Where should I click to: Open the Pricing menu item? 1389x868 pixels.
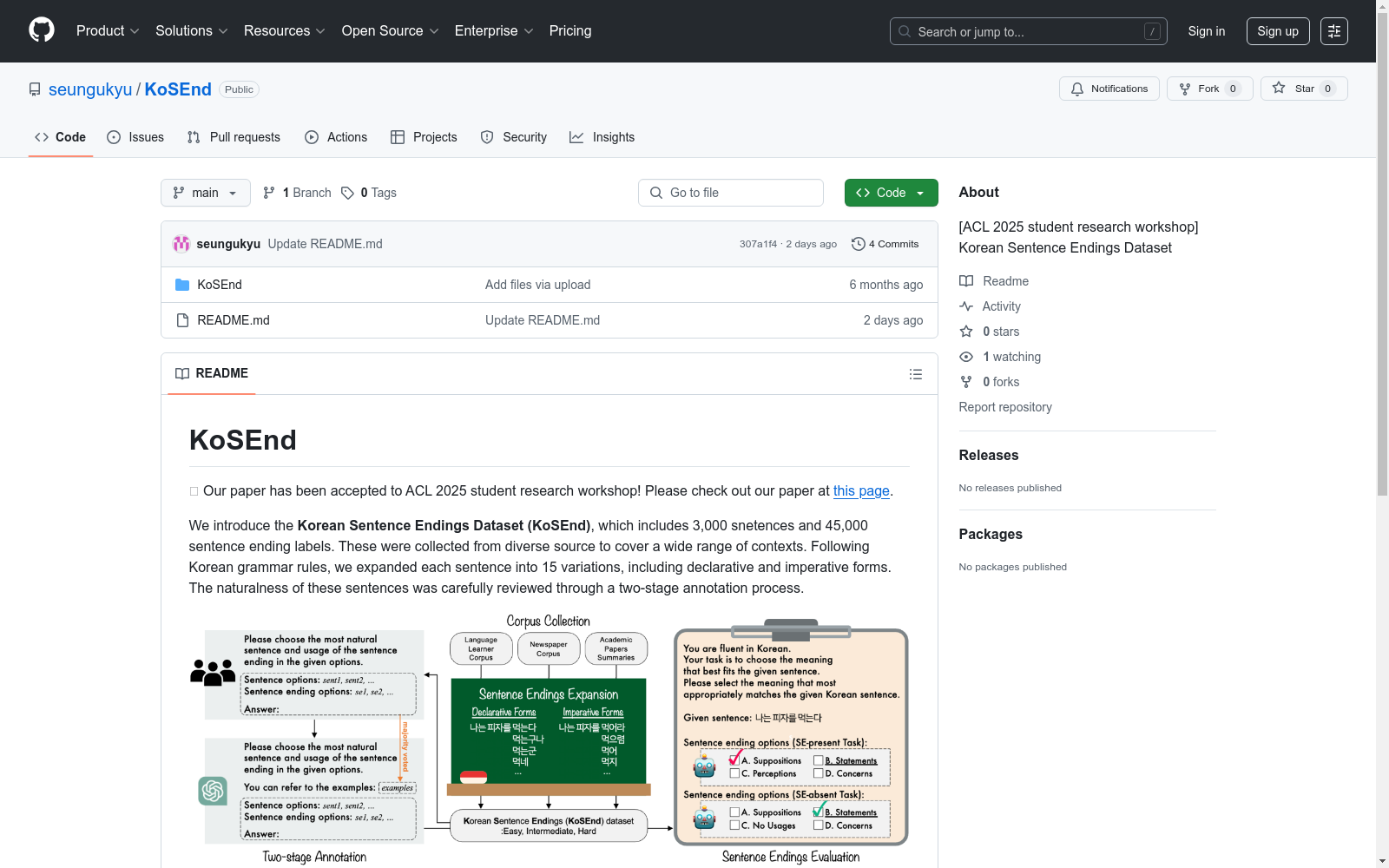coord(570,31)
